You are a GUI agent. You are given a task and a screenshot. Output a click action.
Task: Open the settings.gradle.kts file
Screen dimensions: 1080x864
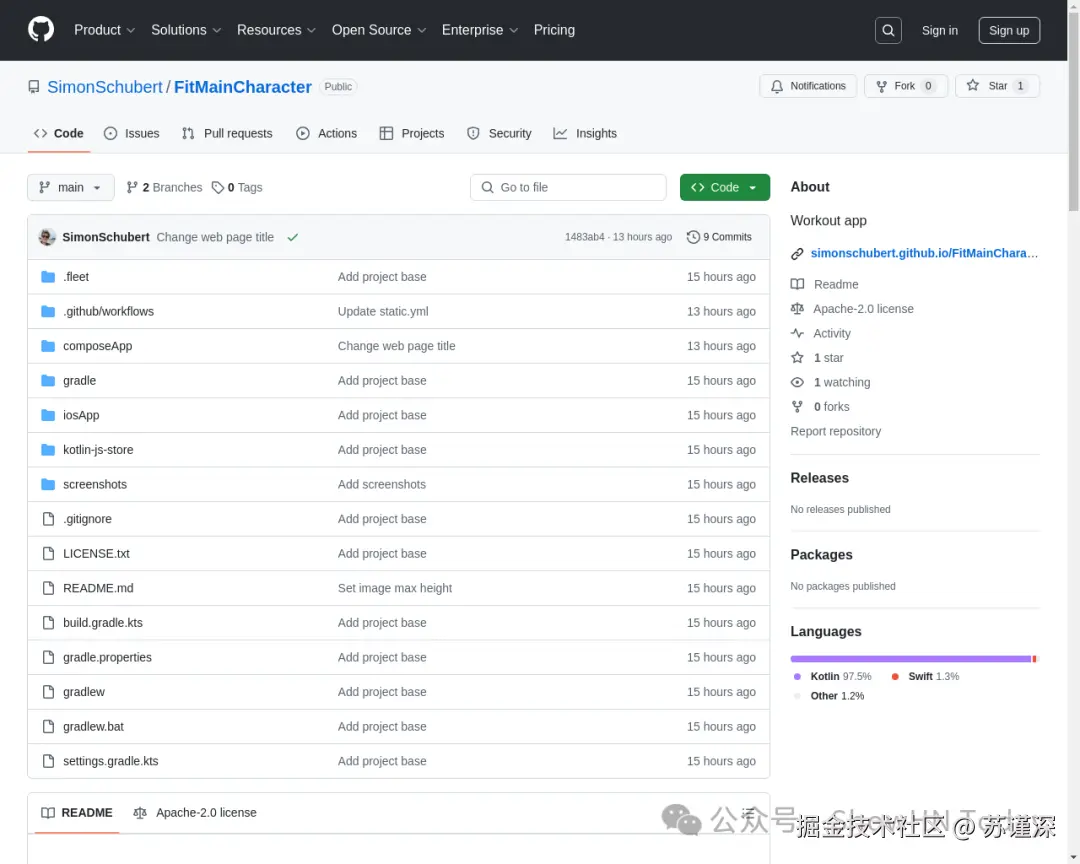110,761
